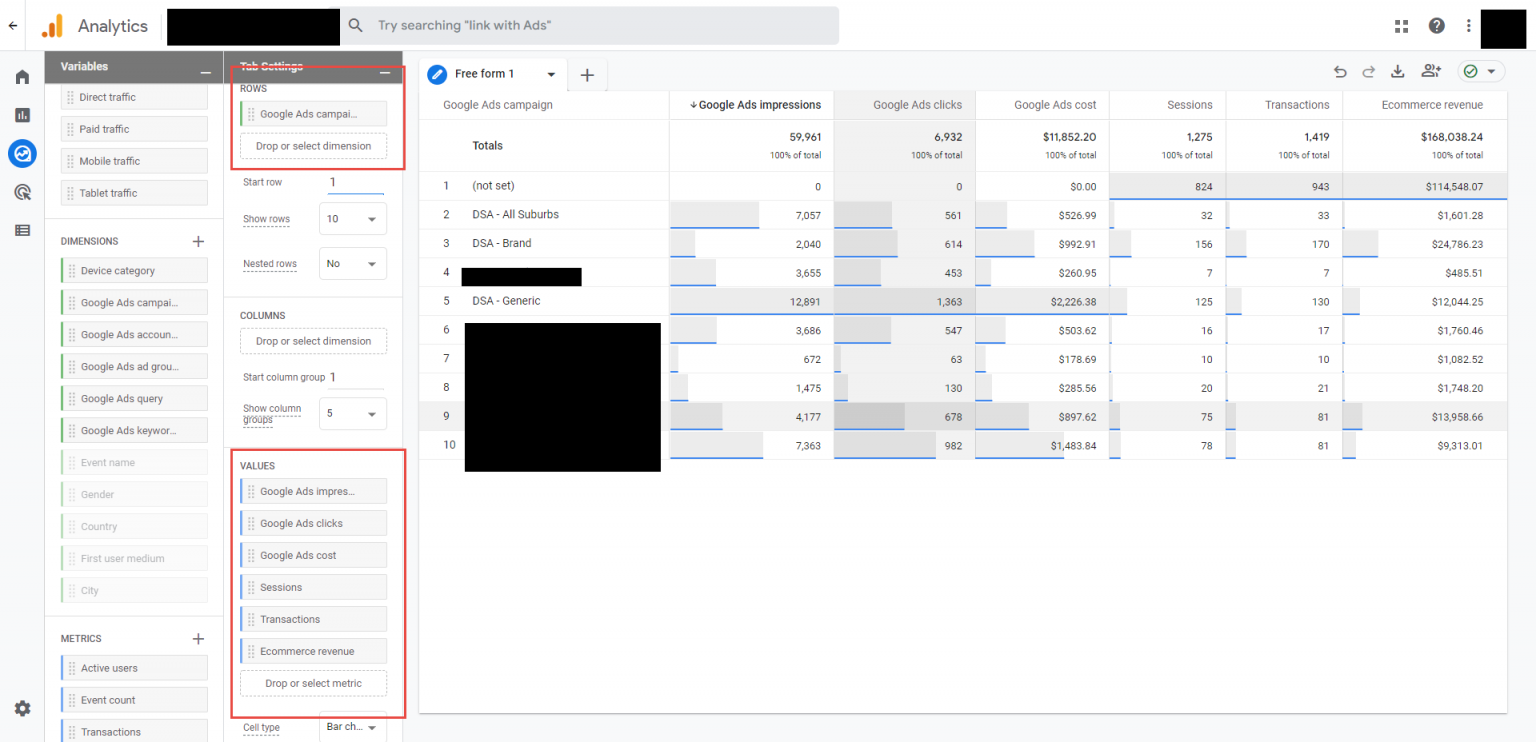Open Advertising from the left navigation
This screenshot has width=1536, height=742.
pos(22,192)
